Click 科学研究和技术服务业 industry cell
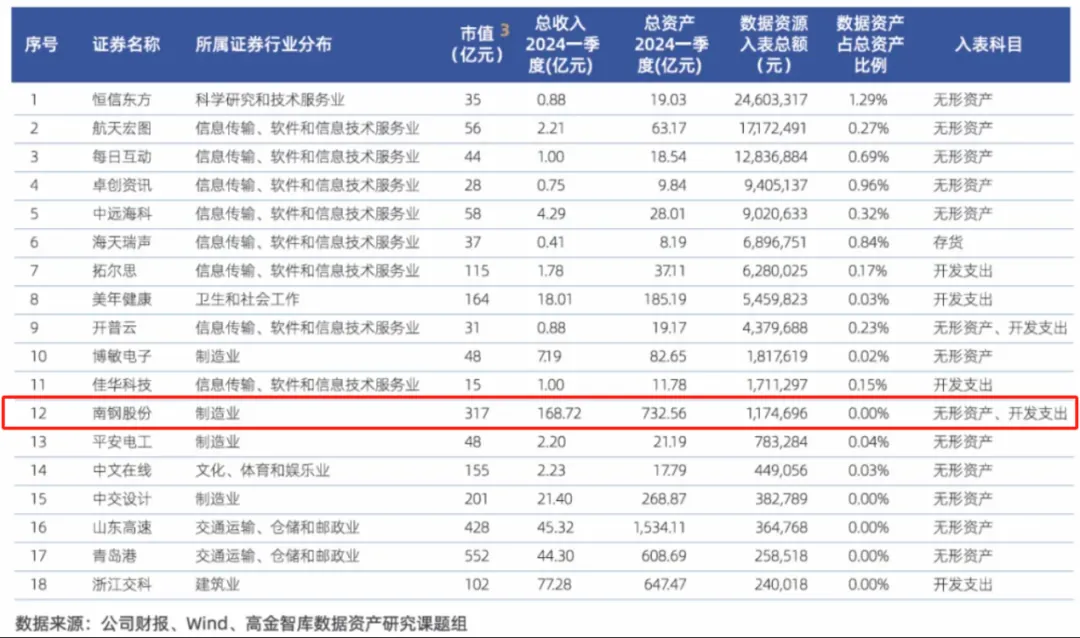The height and width of the screenshot is (638, 1080). click(270, 100)
